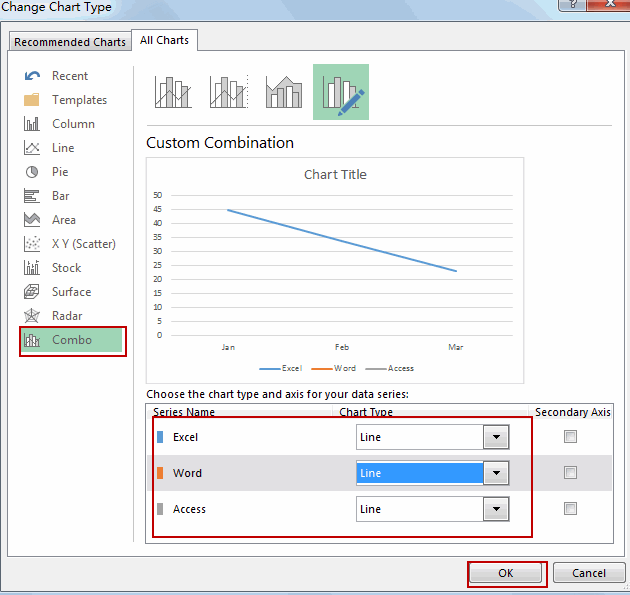The width and height of the screenshot is (630, 595).
Task: Click the Stock chart category icon
Action: click(32, 268)
